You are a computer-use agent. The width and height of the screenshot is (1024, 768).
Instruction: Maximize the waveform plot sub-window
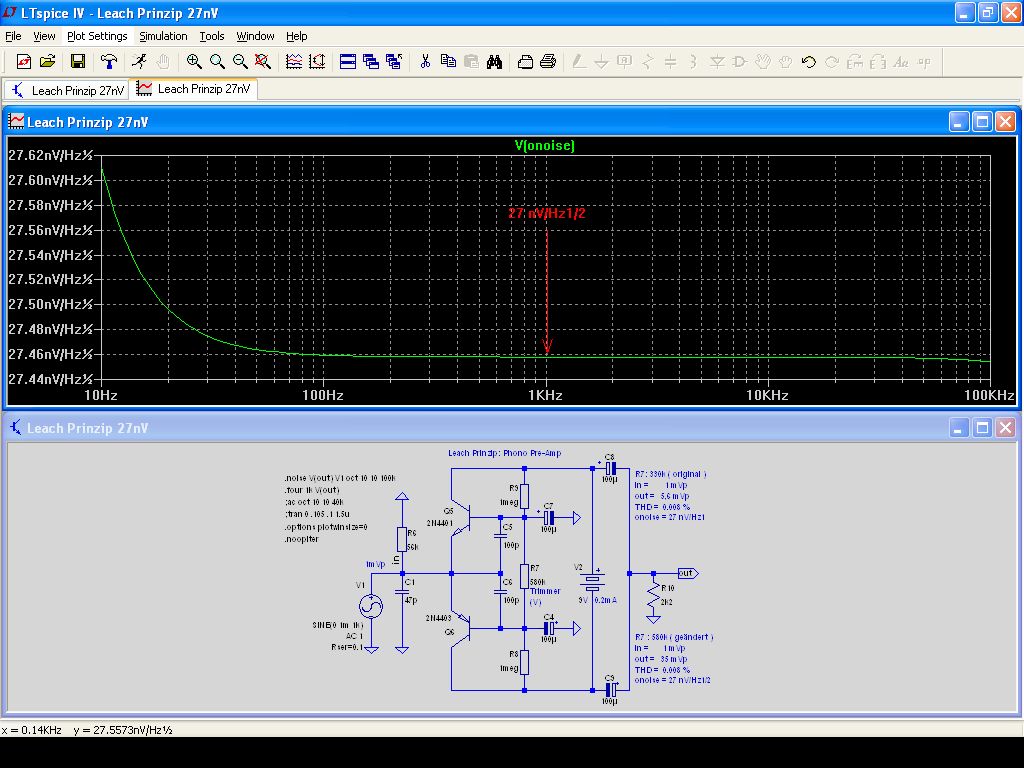pyautogui.click(x=982, y=122)
